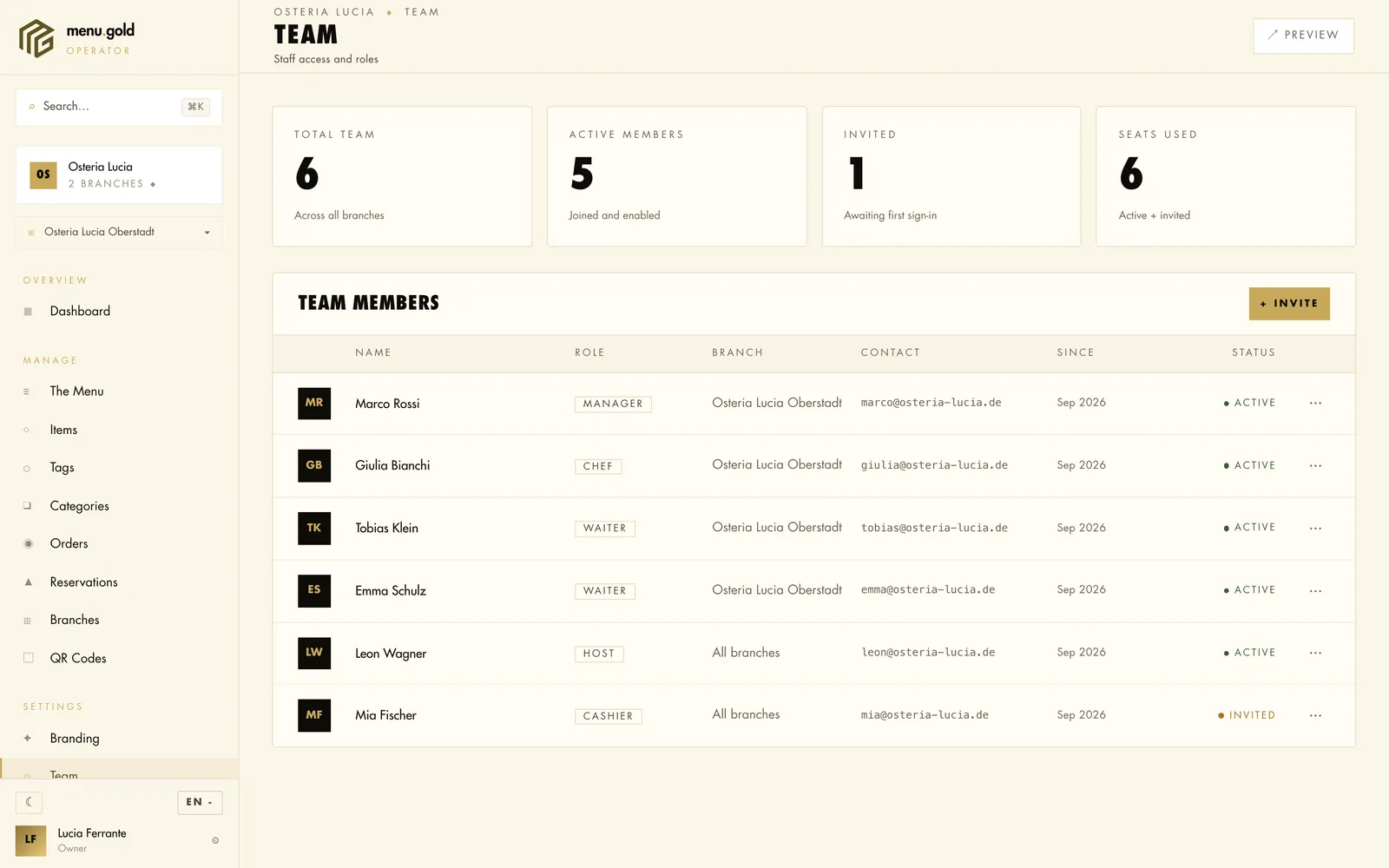This screenshot has width=1389, height=868.
Task: Open Branches in the sidebar
Action: pyautogui.click(x=119, y=620)
